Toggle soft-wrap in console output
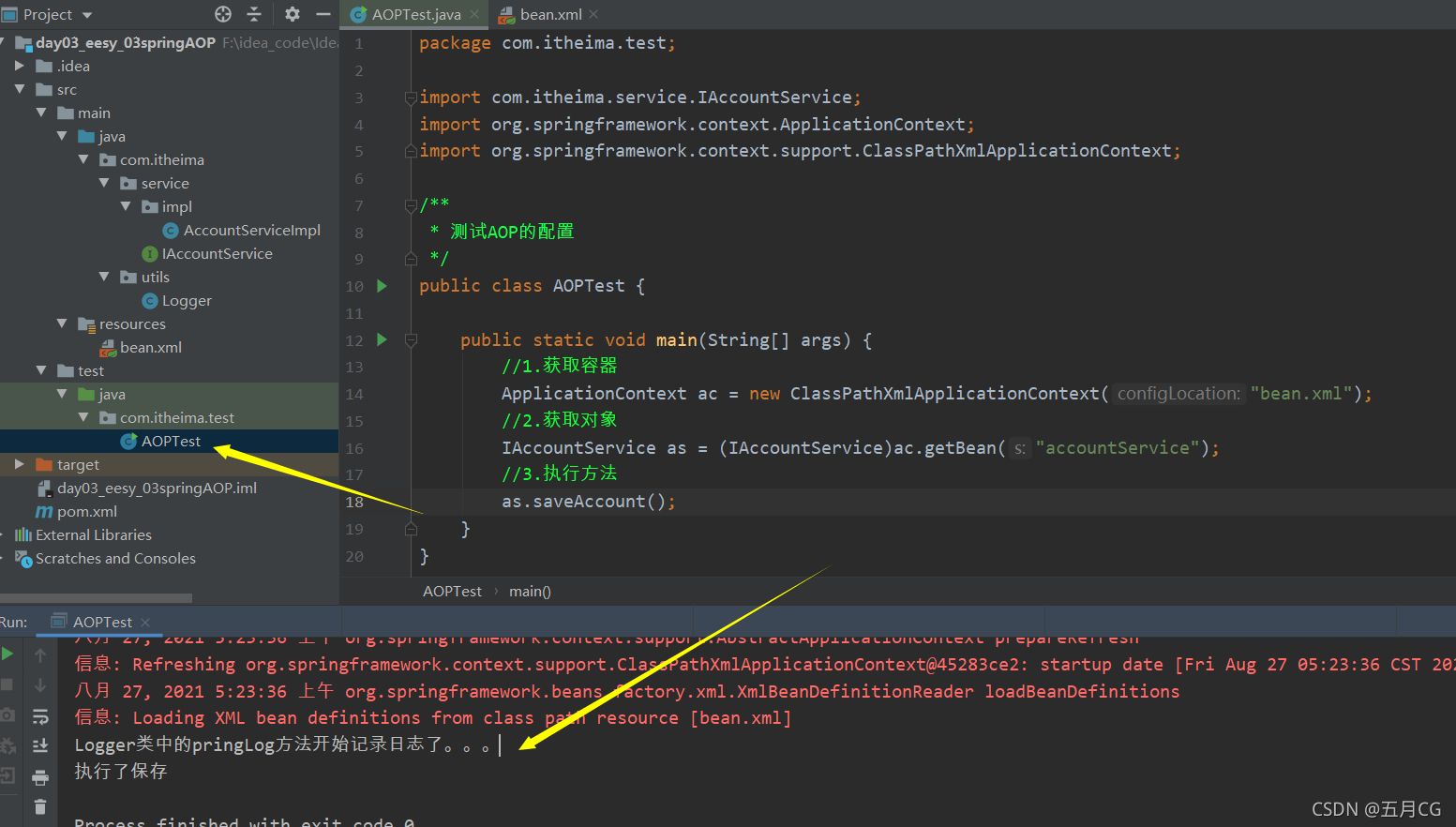1456x827 pixels. point(40,716)
